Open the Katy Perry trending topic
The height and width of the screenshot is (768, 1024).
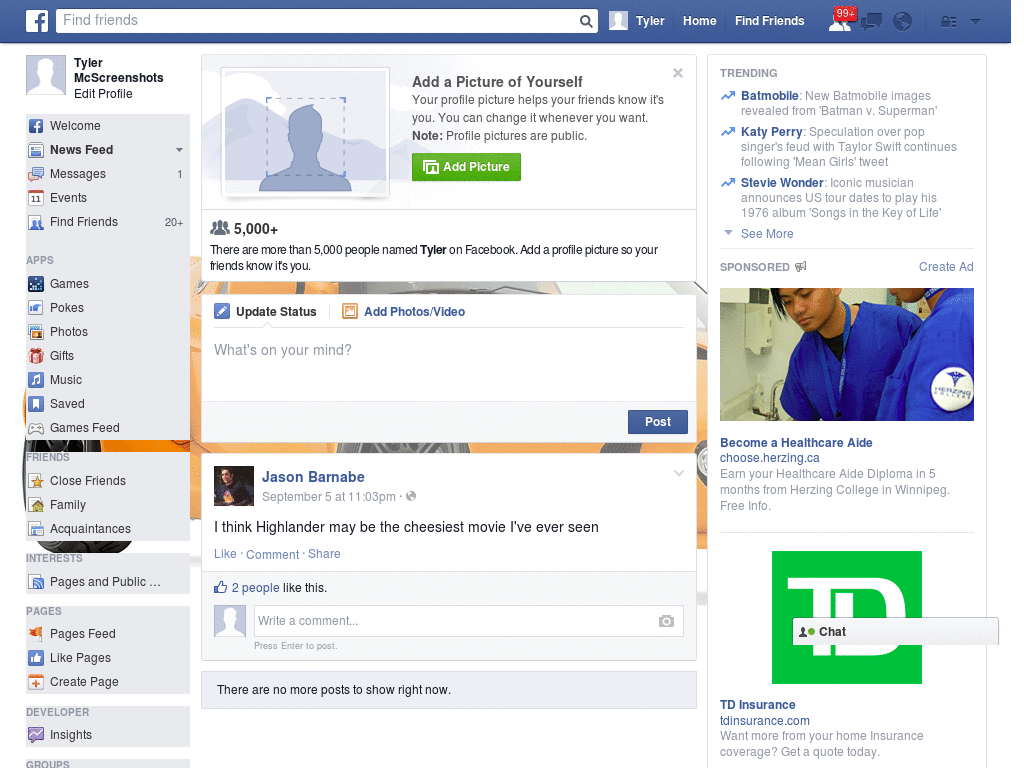pos(771,132)
